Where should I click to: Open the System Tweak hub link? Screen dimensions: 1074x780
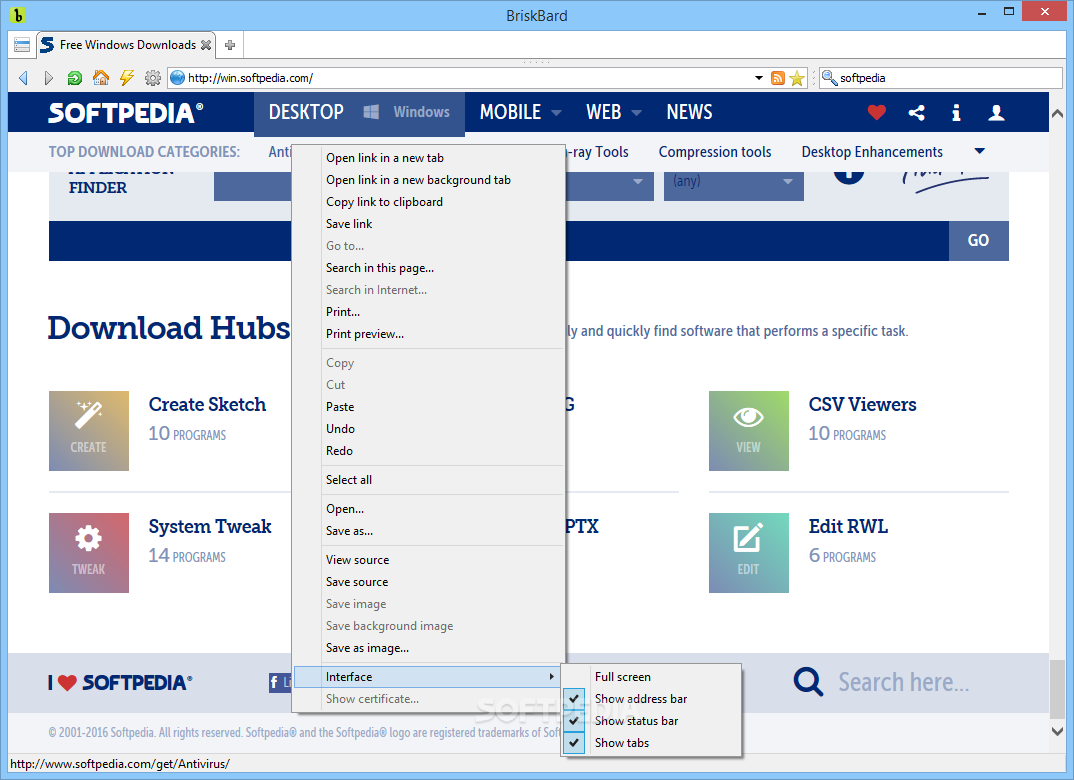pos(210,527)
